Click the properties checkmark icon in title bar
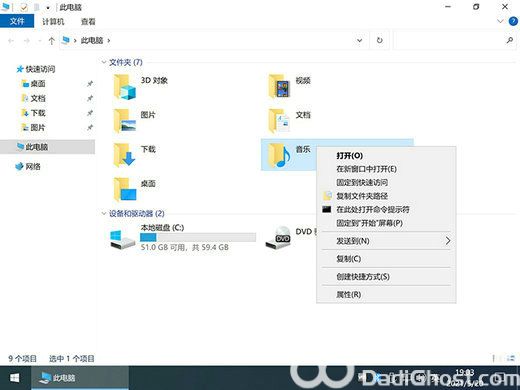 pyautogui.click(x=23, y=7)
